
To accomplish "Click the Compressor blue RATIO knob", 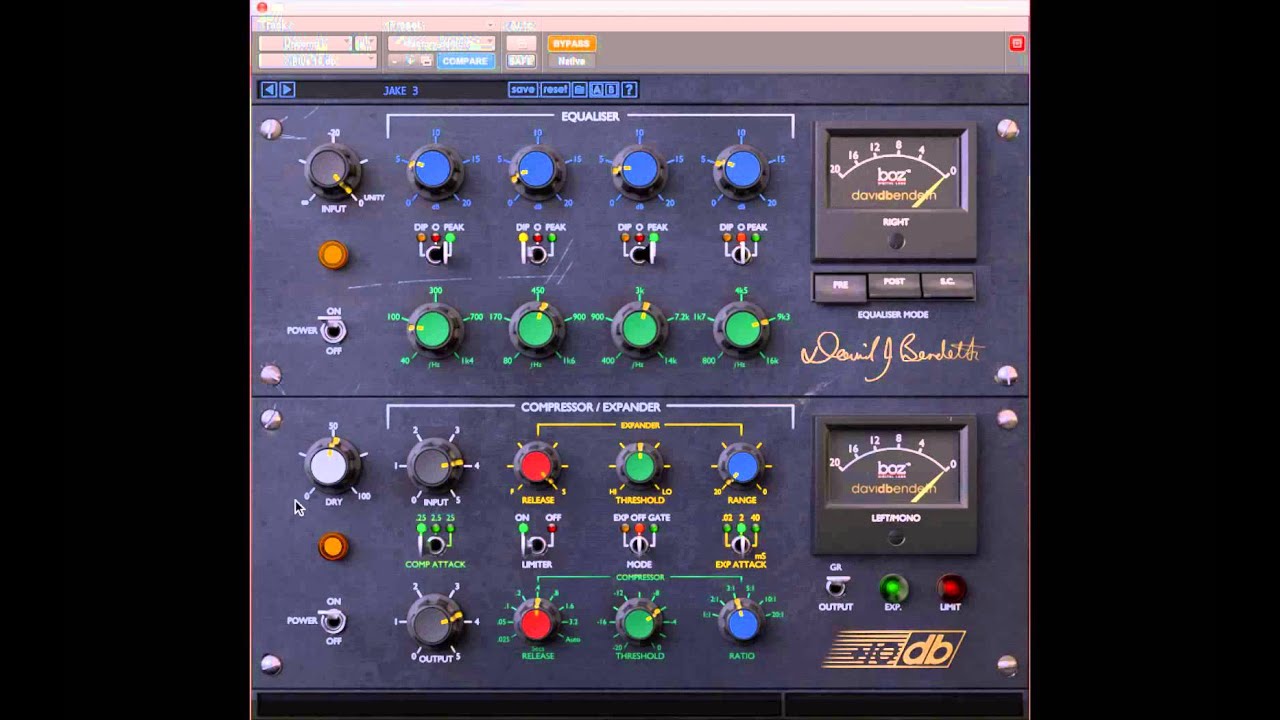I will tap(741, 623).
